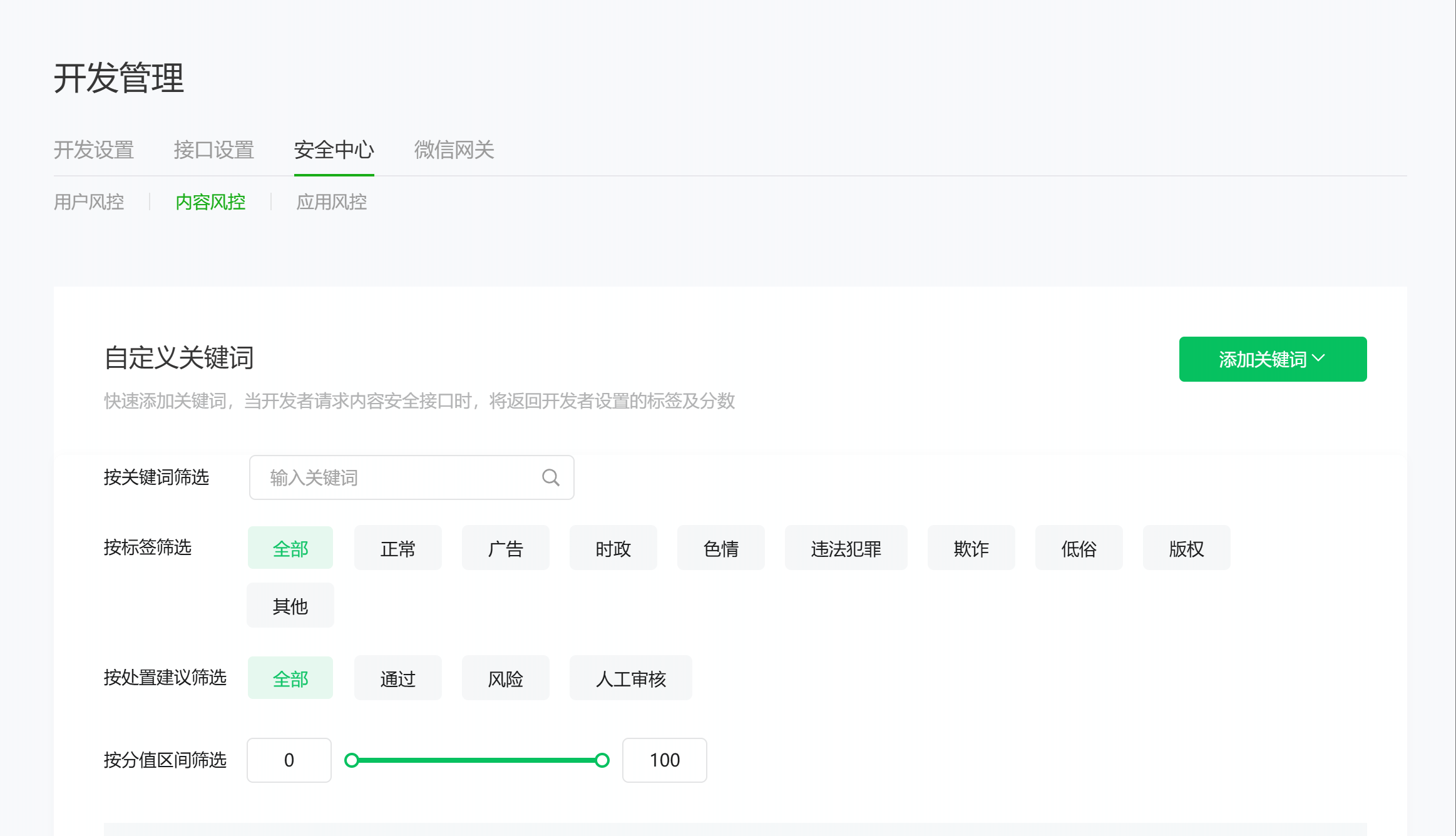Choose the 其他 tag filter

click(x=290, y=606)
